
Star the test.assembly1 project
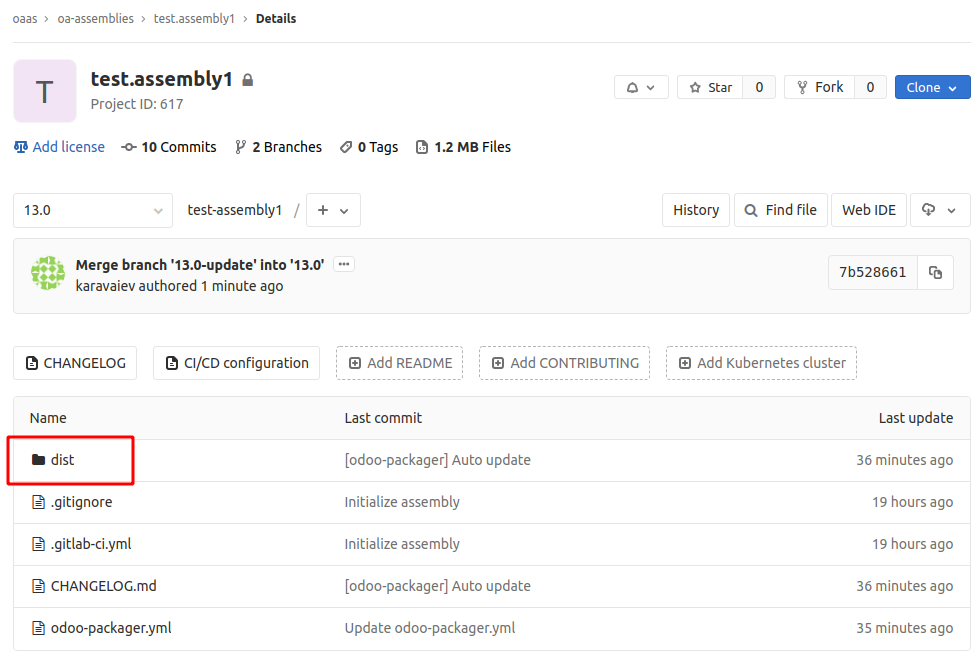[x=711, y=87]
